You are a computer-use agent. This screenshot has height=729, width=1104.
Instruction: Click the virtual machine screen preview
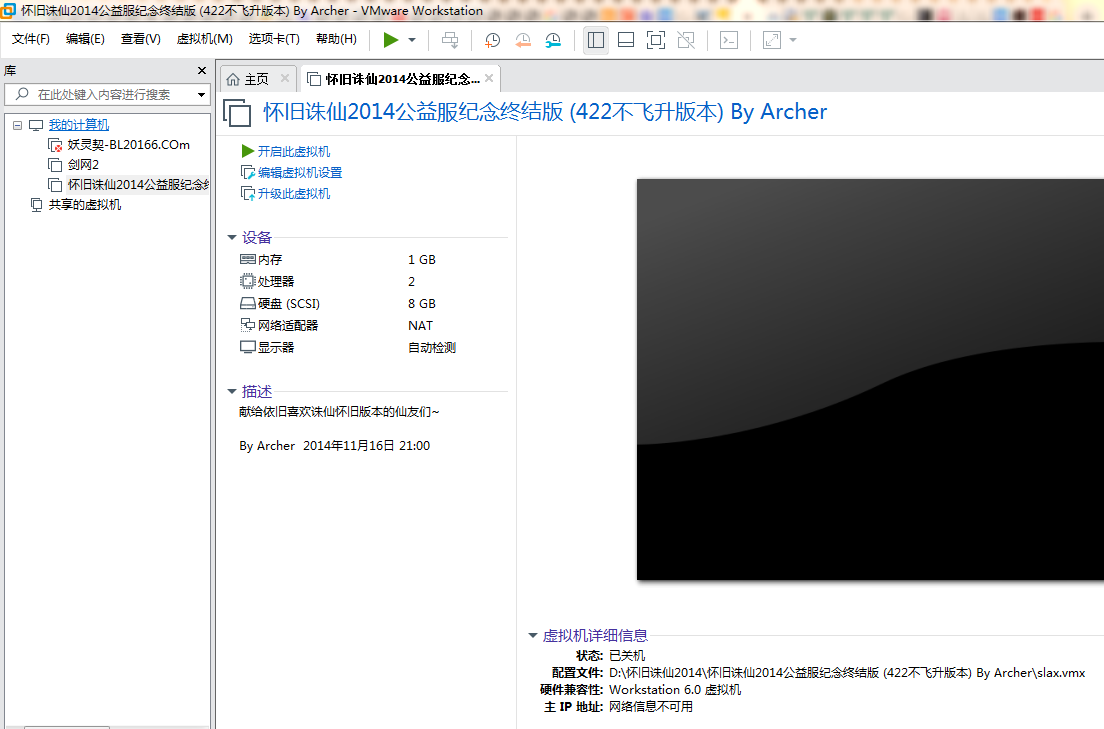(870, 380)
